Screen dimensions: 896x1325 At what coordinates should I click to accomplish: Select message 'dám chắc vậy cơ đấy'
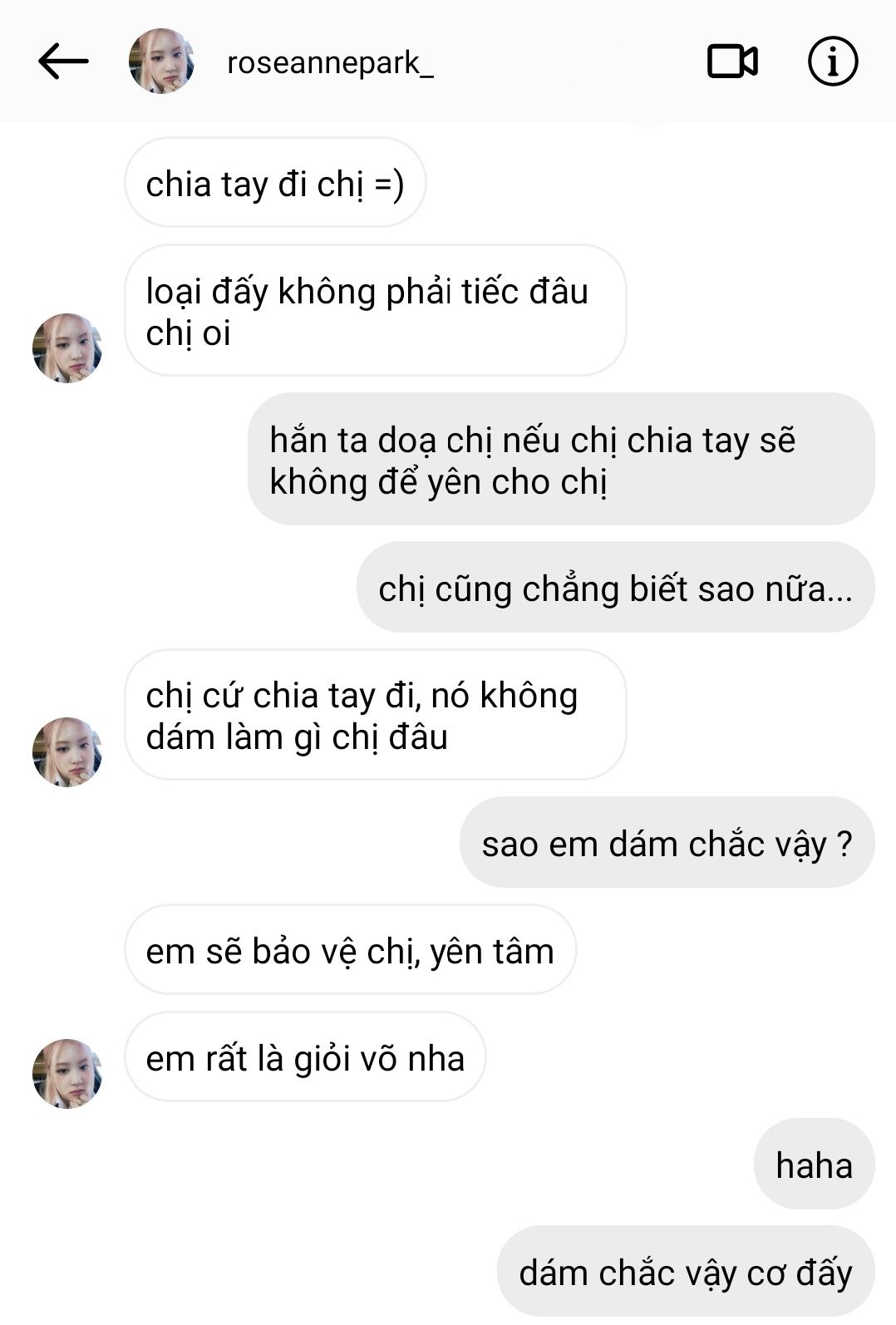tap(686, 1272)
